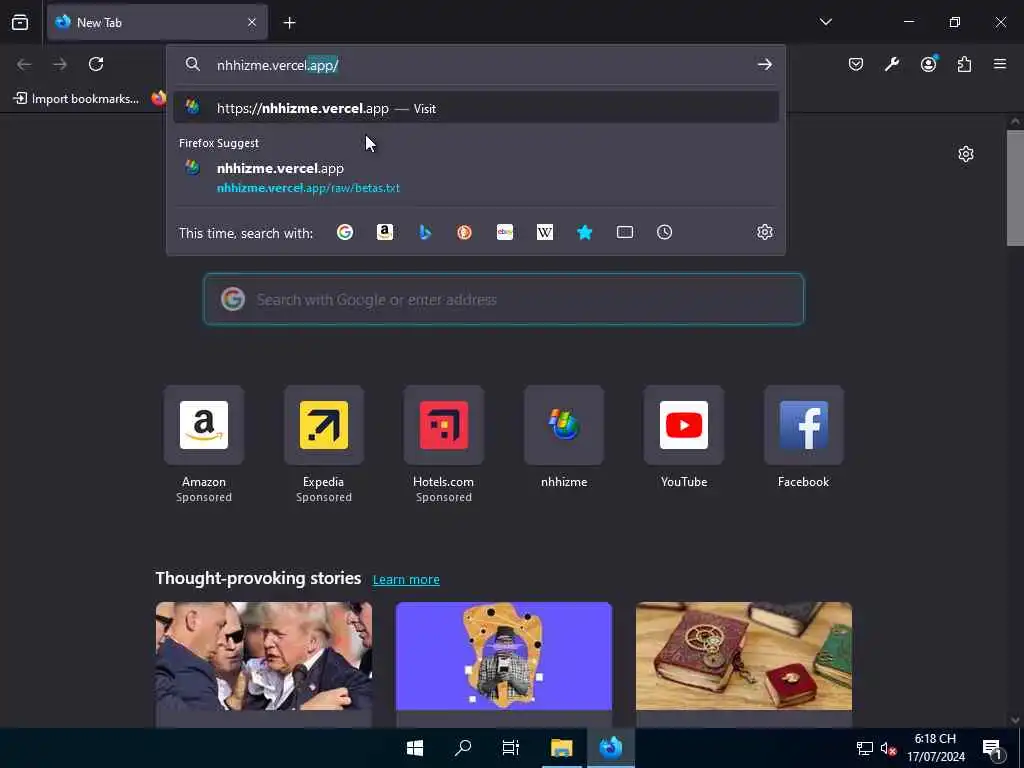This screenshot has width=1024, height=768.
Task: Click the address bar text field
Action: pyautogui.click(x=483, y=65)
